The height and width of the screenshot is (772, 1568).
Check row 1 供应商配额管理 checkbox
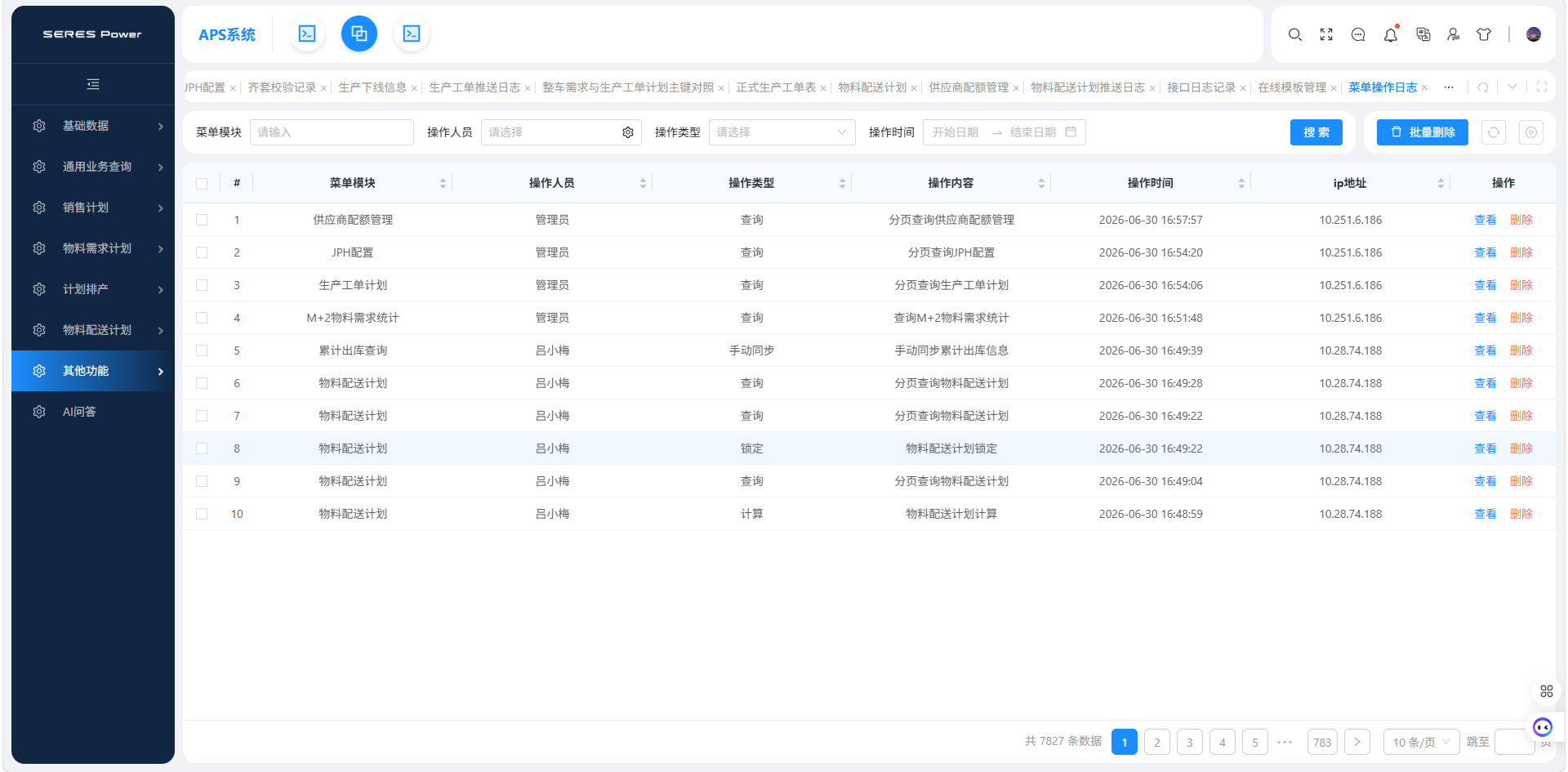coord(202,220)
